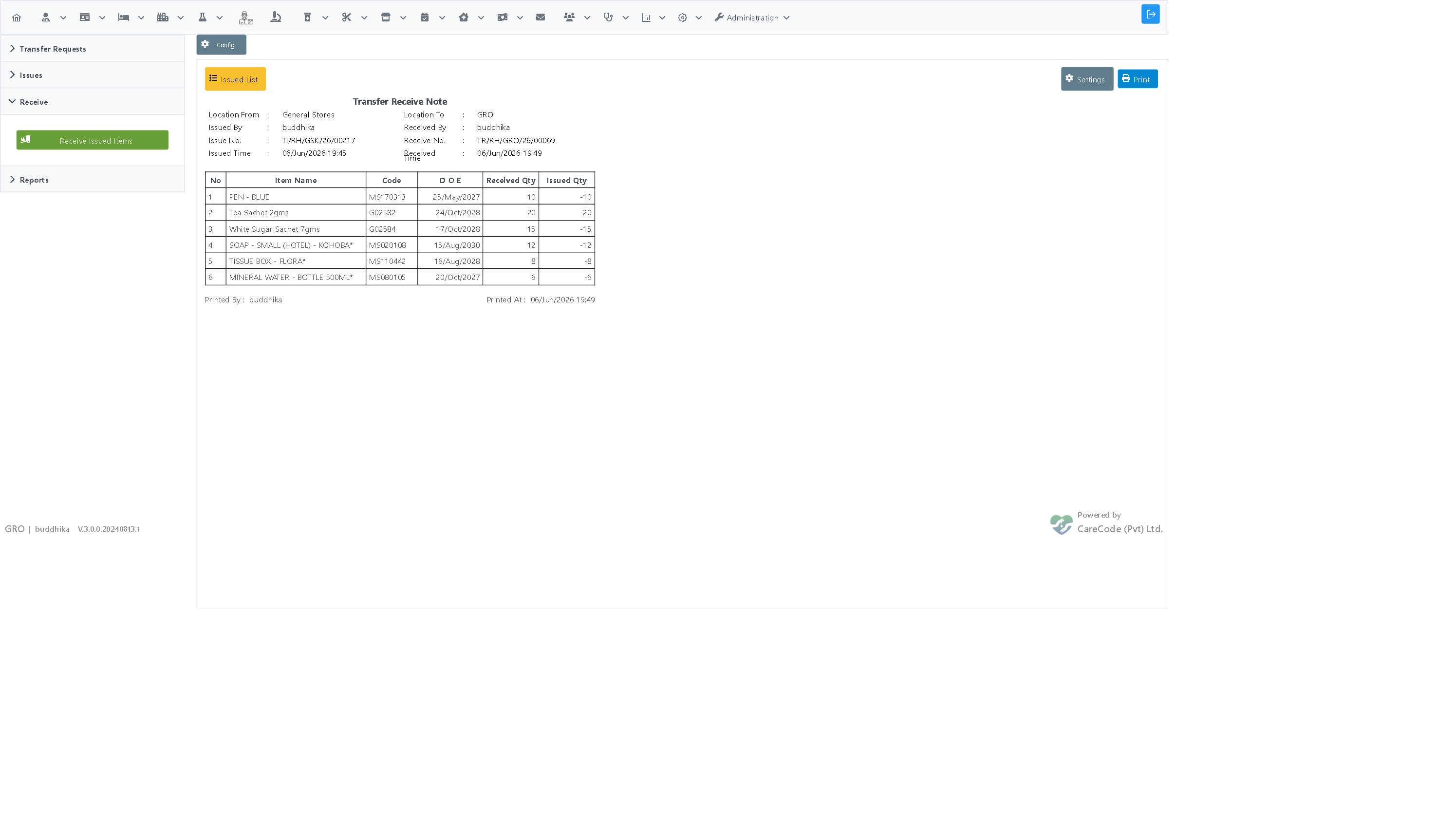The height and width of the screenshot is (819, 1456).
Task: Click the CareCode (Pvt) Ltd. footer text
Action: [x=1120, y=529]
